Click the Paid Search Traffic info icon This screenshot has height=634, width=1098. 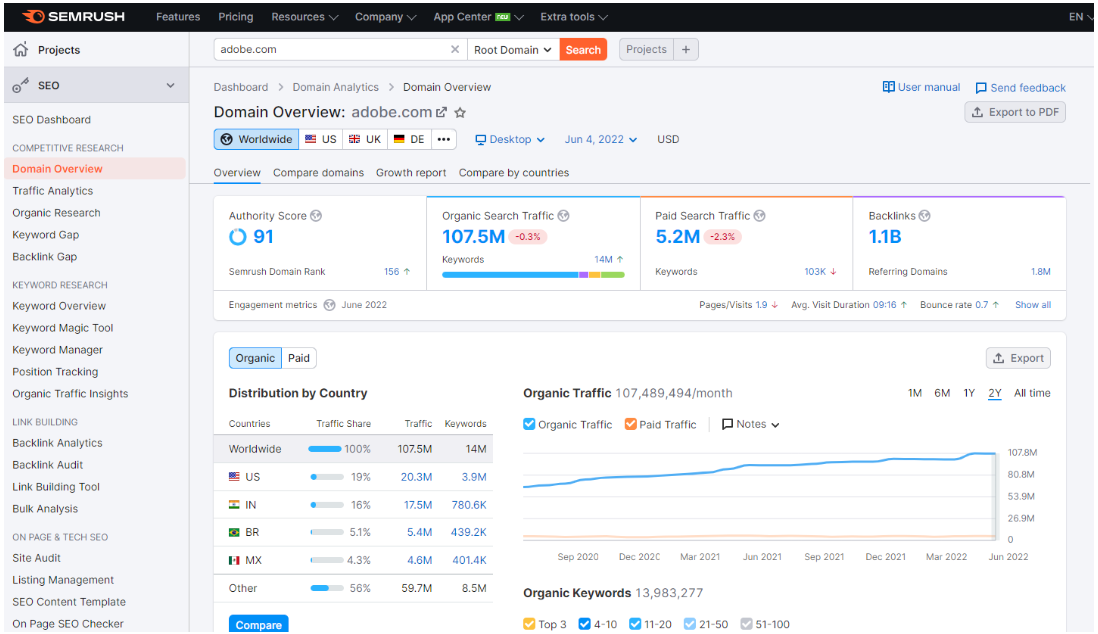coord(759,216)
